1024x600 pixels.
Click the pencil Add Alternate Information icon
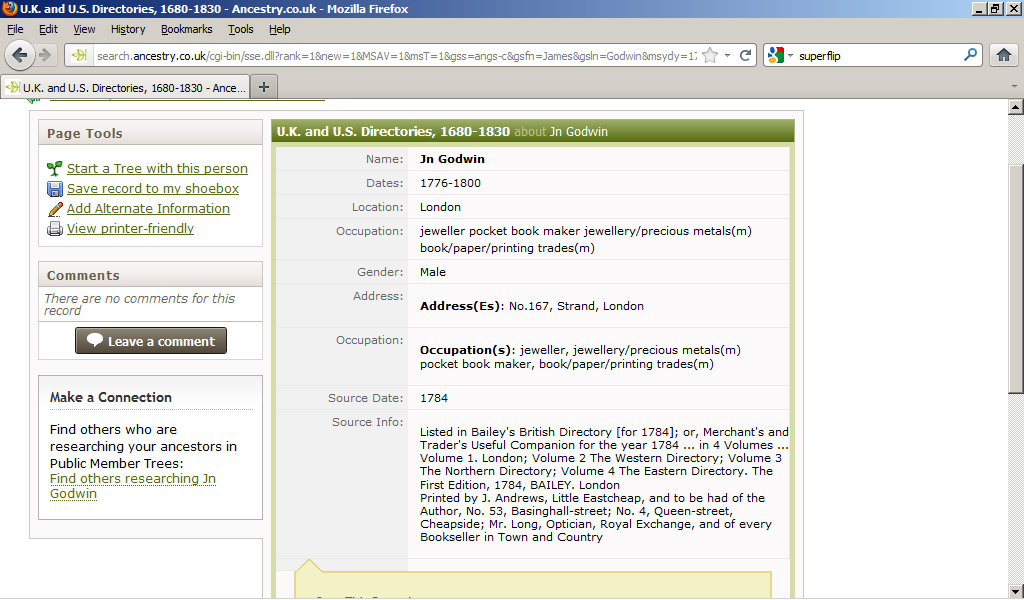tap(55, 209)
